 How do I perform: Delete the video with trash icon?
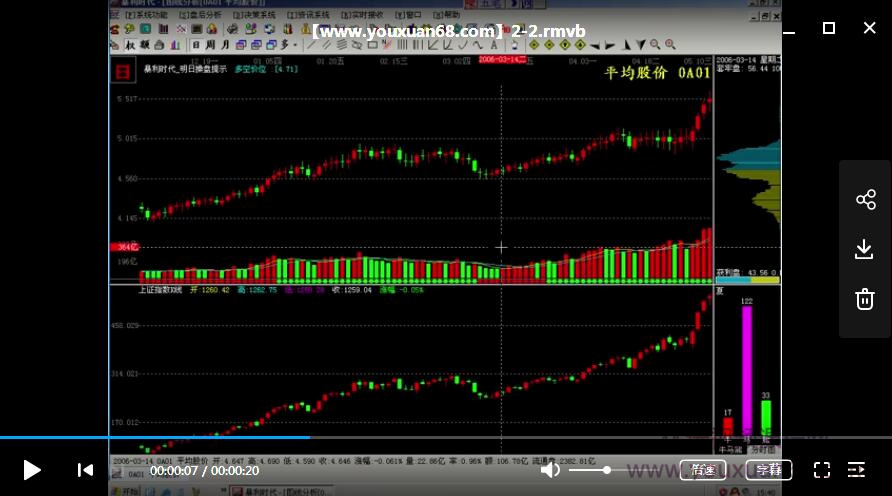pyautogui.click(x=865, y=299)
